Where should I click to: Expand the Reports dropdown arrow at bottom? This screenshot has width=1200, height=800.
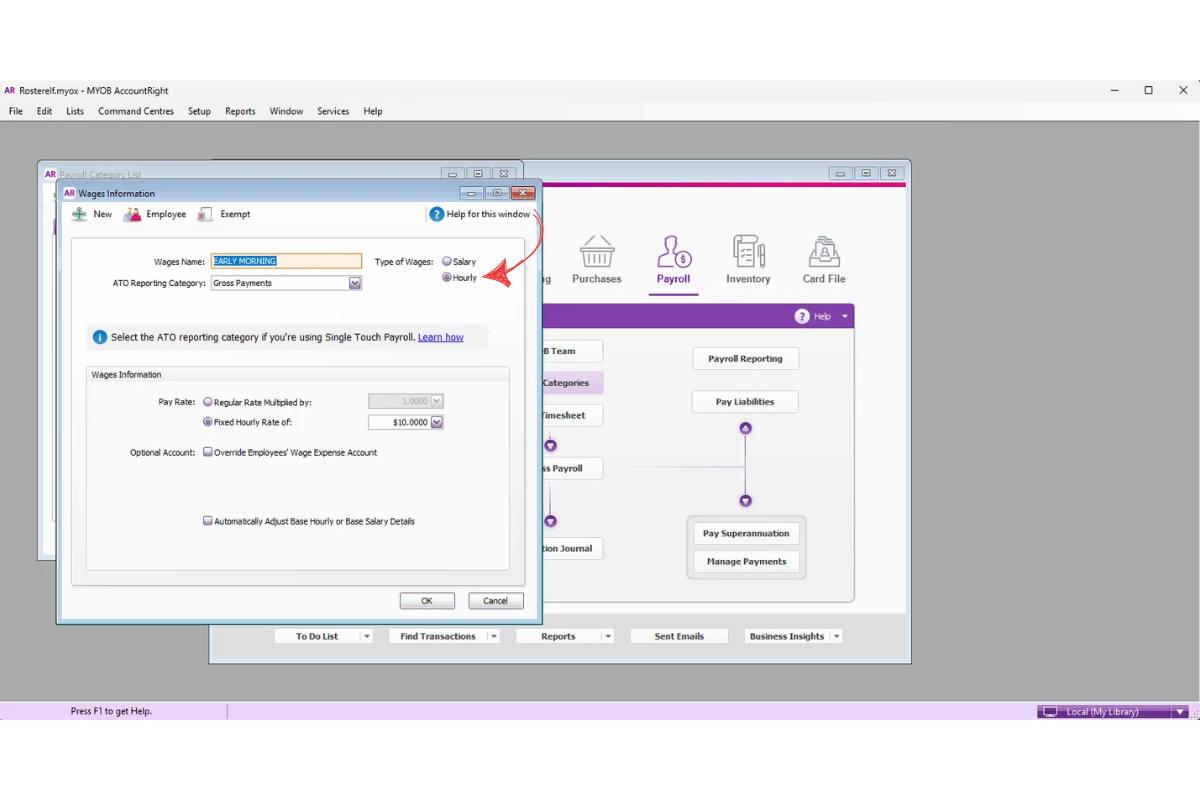pyautogui.click(x=607, y=636)
